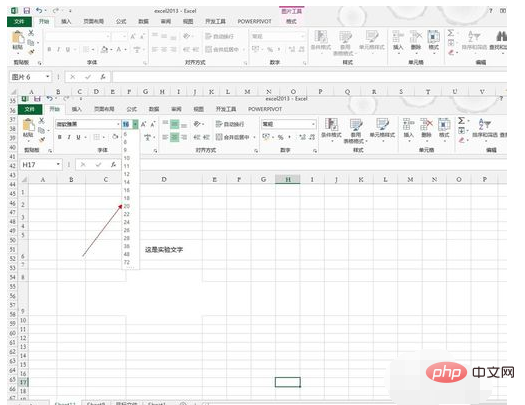Open the font size dropdown arrow showing 16
525x405 pixels.
[x=135, y=124]
